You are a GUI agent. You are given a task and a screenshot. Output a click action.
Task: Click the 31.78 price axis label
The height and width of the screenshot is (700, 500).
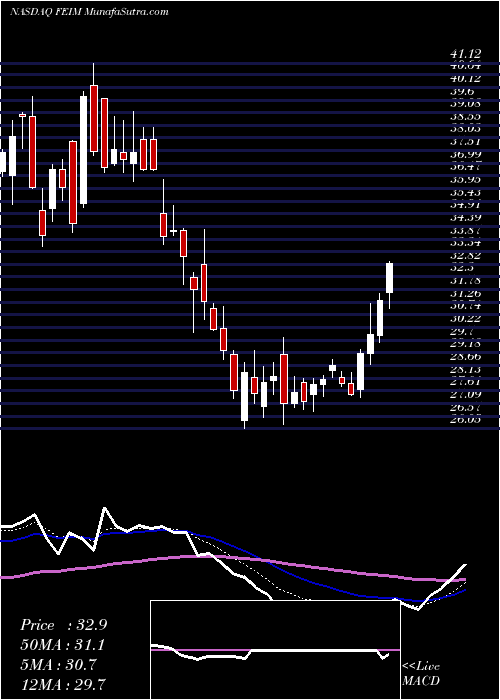466,281
